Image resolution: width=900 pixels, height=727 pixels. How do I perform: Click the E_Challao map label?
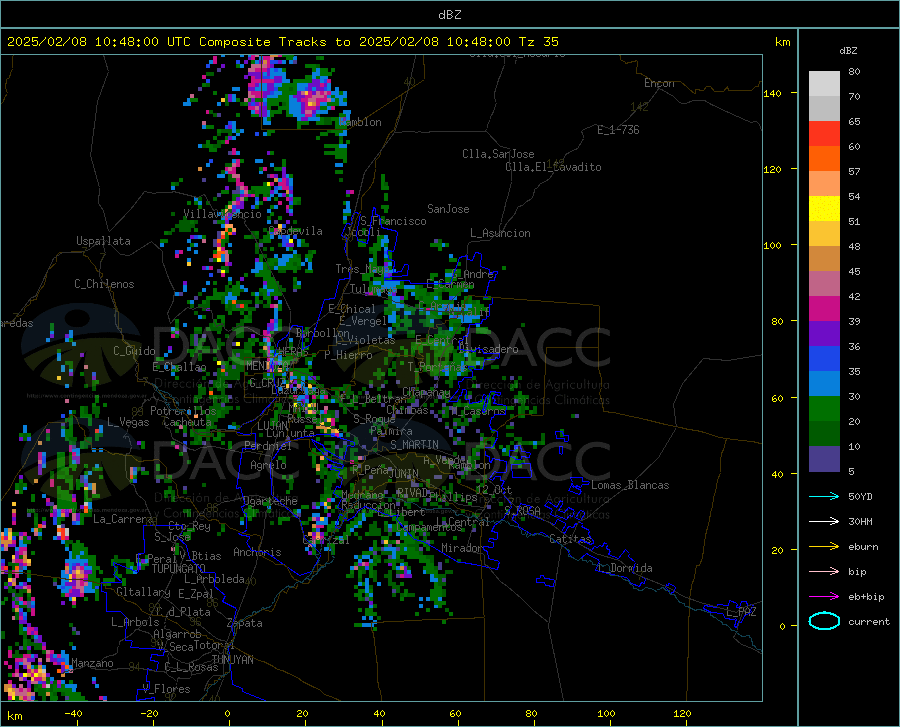[x=179, y=367]
